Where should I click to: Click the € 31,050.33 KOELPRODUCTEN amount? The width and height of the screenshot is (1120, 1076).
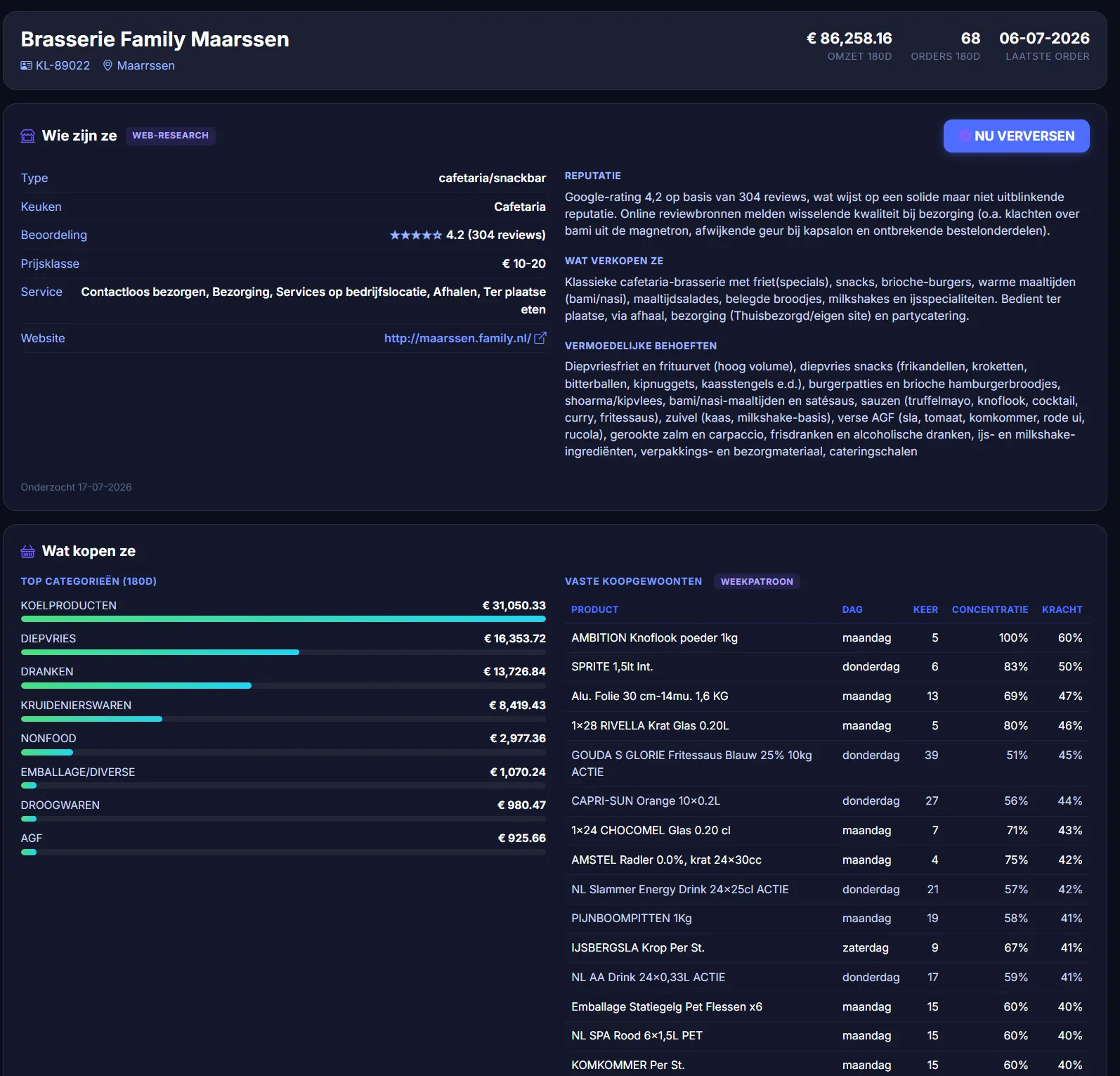(x=514, y=605)
